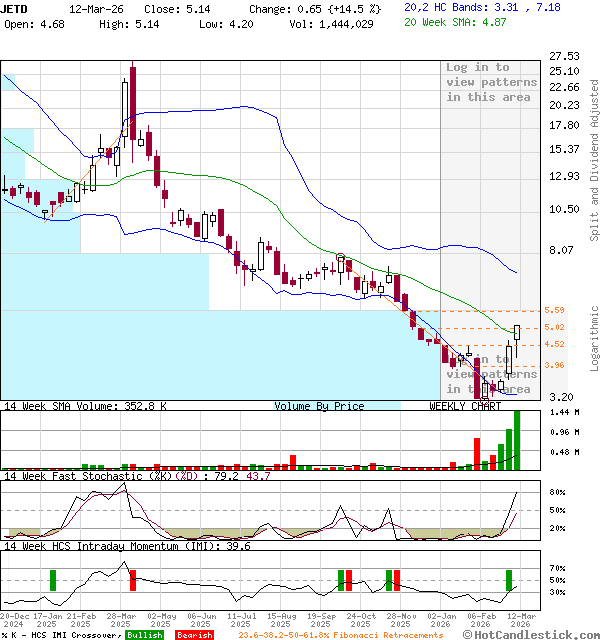The width and height of the screenshot is (600, 640).
Task: Click the circle marker on the SMA line
Action: pyautogui.click(x=341, y=258)
